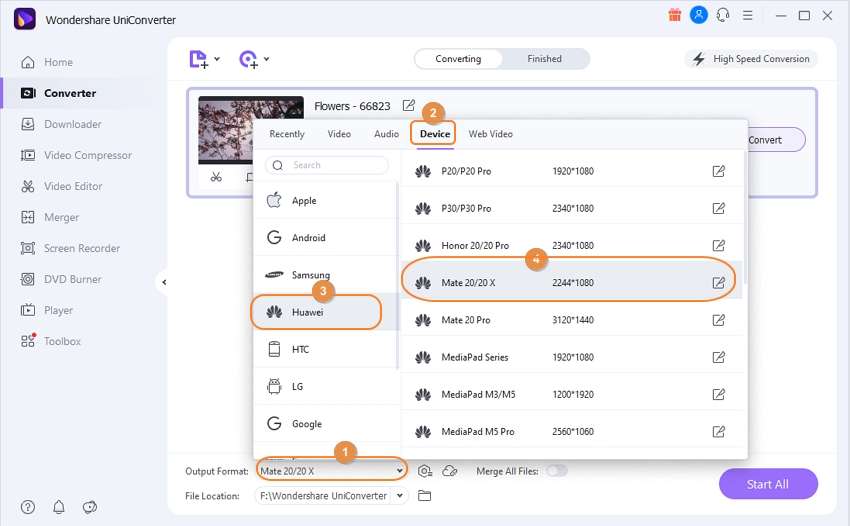850x526 pixels.
Task: Open output folder icon
Action: click(424, 496)
